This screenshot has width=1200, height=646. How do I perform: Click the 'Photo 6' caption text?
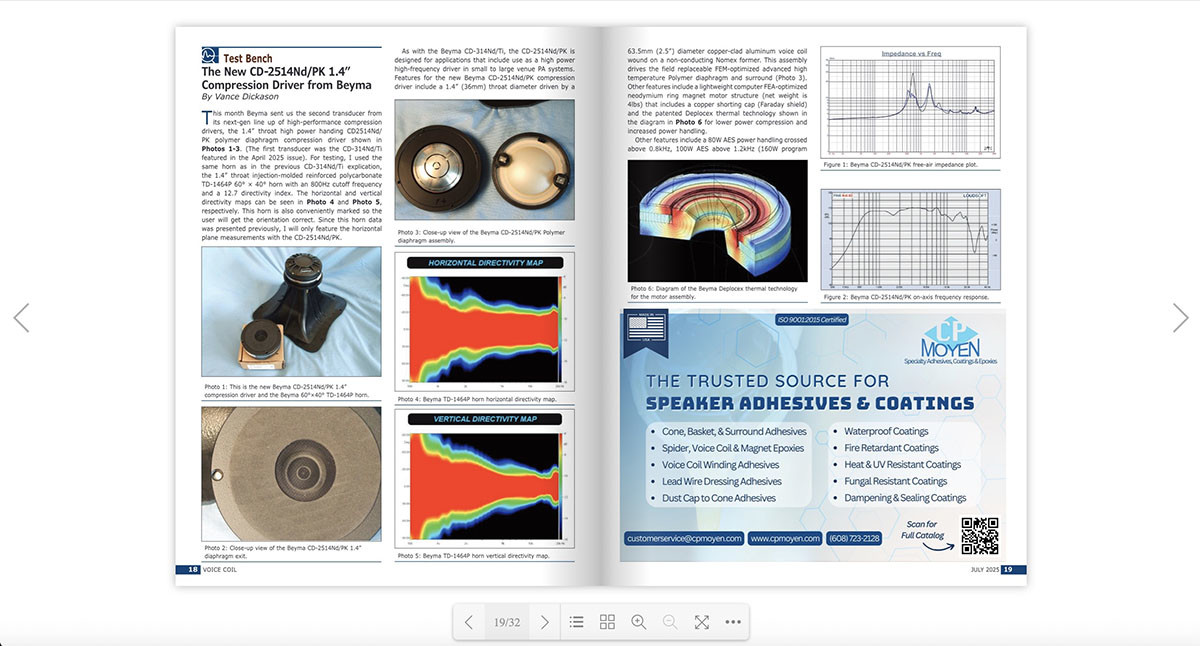click(714, 292)
